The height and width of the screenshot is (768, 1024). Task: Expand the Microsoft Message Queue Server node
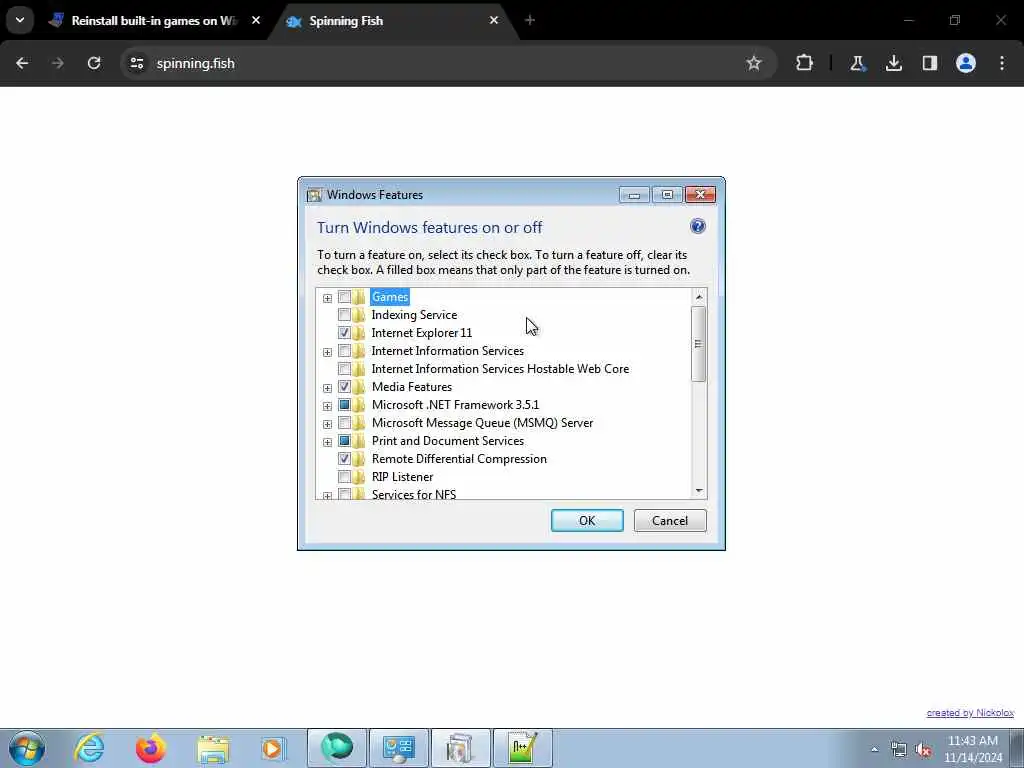(x=327, y=424)
